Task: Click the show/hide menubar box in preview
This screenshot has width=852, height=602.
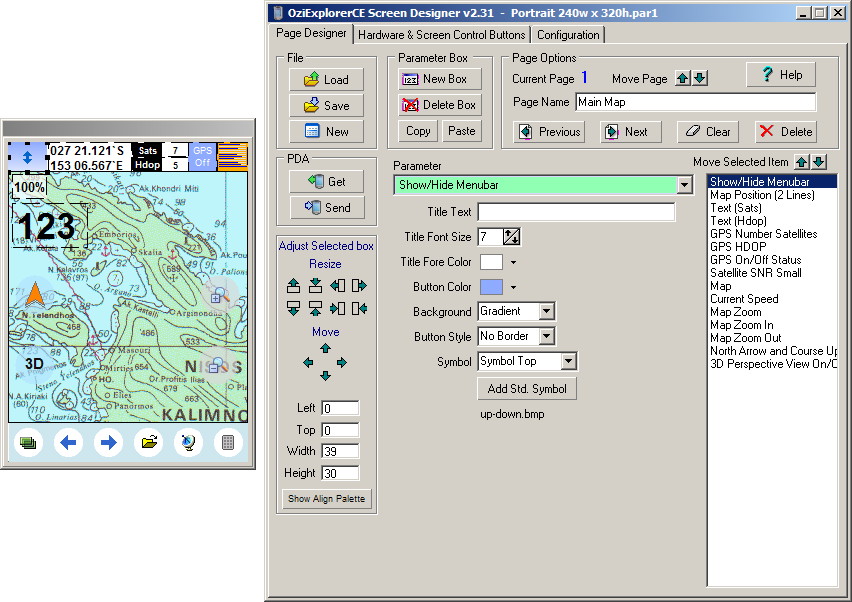Action: (x=28, y=157)
